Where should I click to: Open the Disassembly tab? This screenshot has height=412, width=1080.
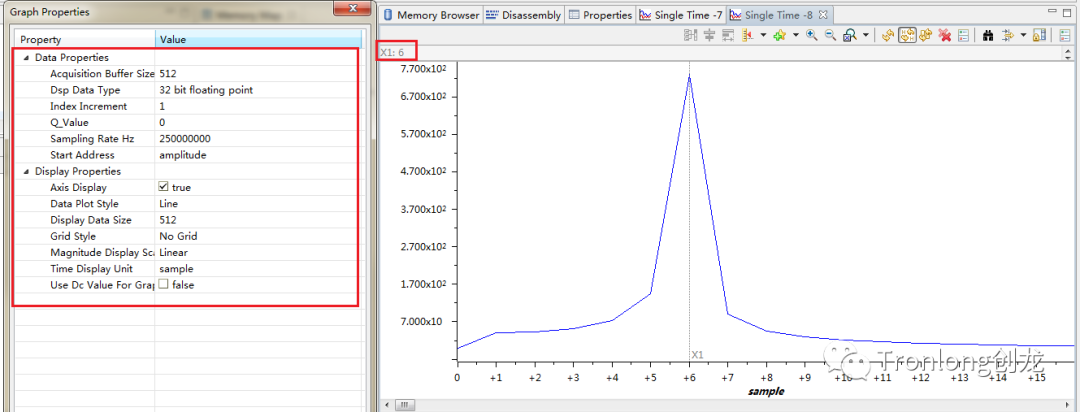(523, 15)
